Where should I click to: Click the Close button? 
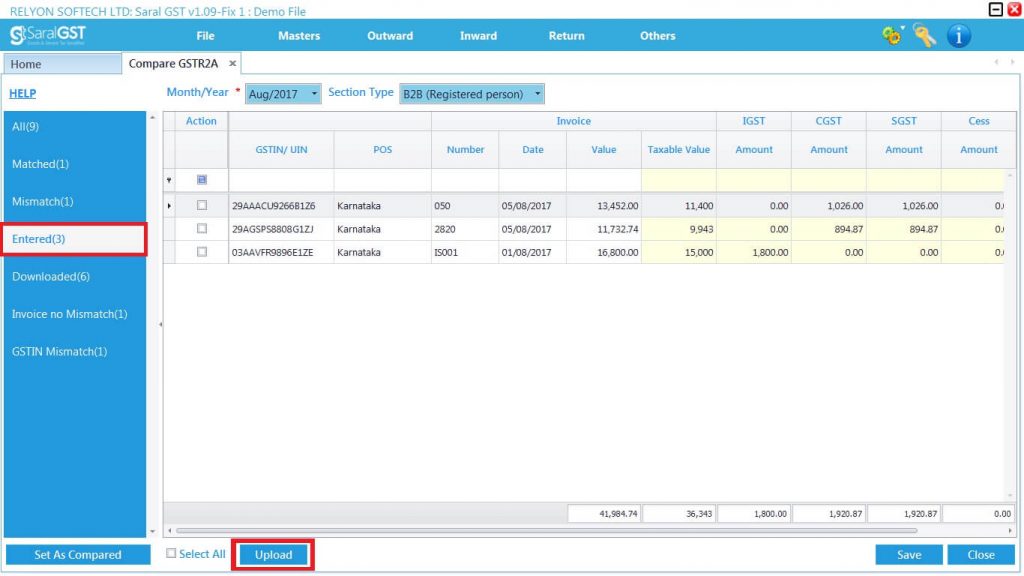pyautogui.click(x=981, y=554)
